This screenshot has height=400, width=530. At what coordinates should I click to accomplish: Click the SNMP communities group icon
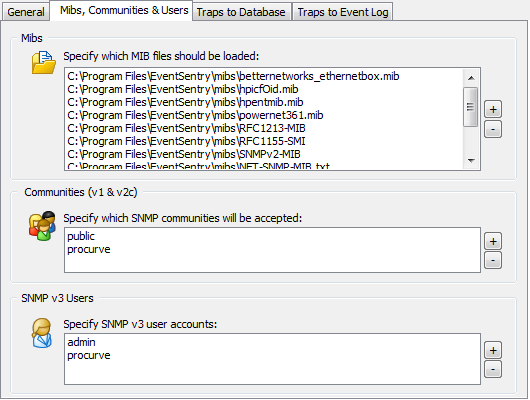coord(42,226)
